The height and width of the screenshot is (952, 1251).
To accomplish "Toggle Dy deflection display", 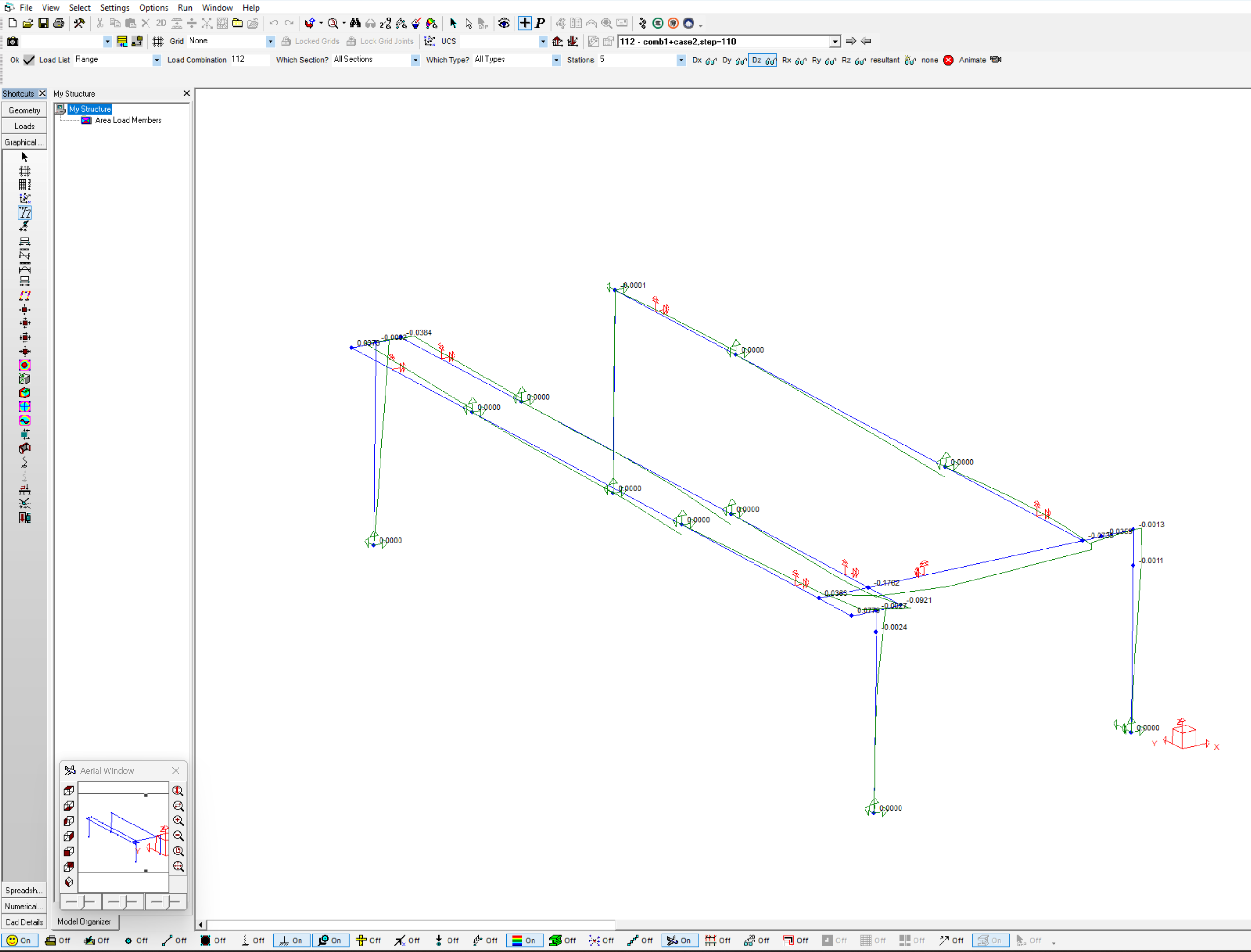I will tap(734, 60).
